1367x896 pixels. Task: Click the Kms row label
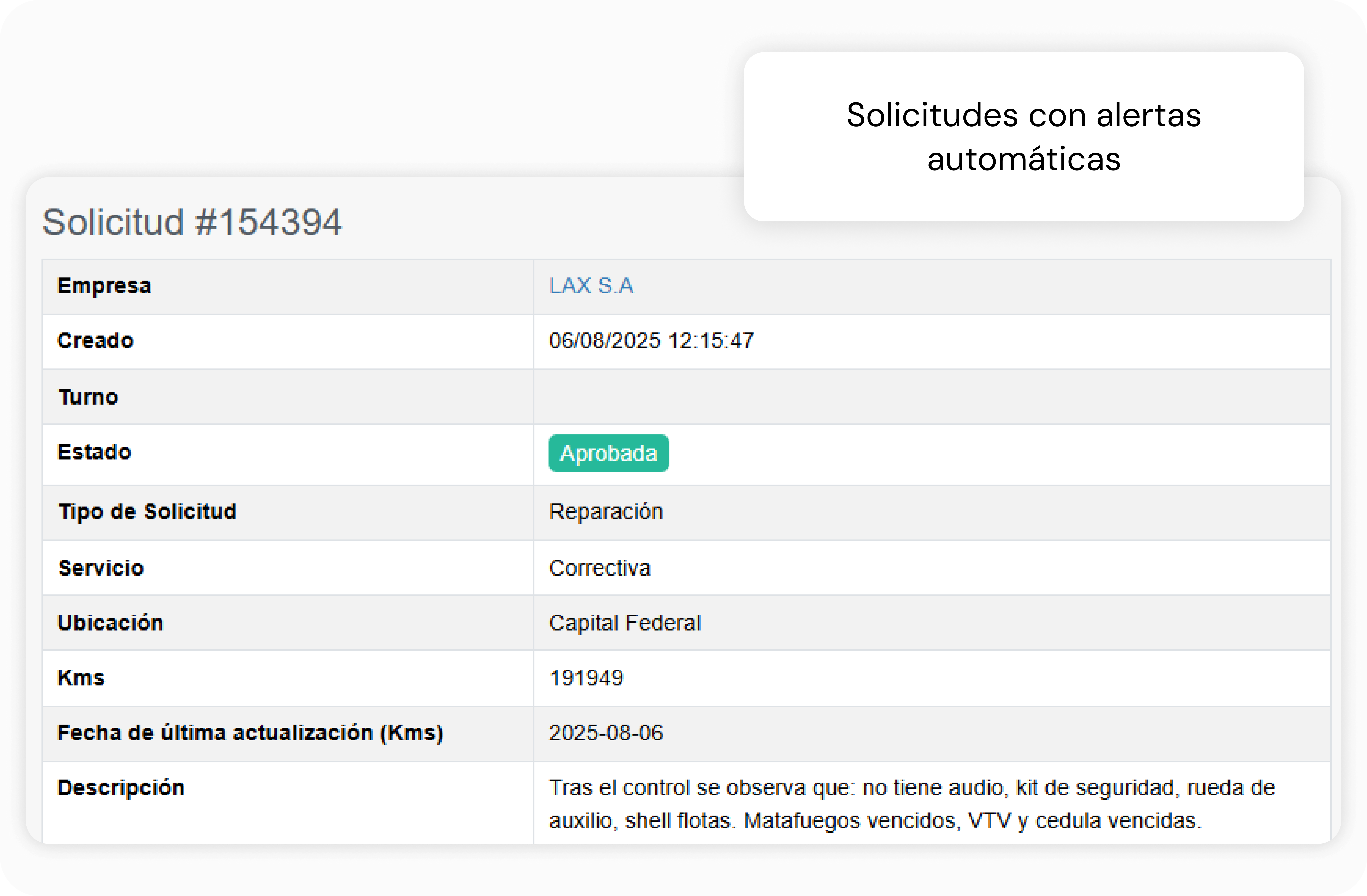click(81, 678)
